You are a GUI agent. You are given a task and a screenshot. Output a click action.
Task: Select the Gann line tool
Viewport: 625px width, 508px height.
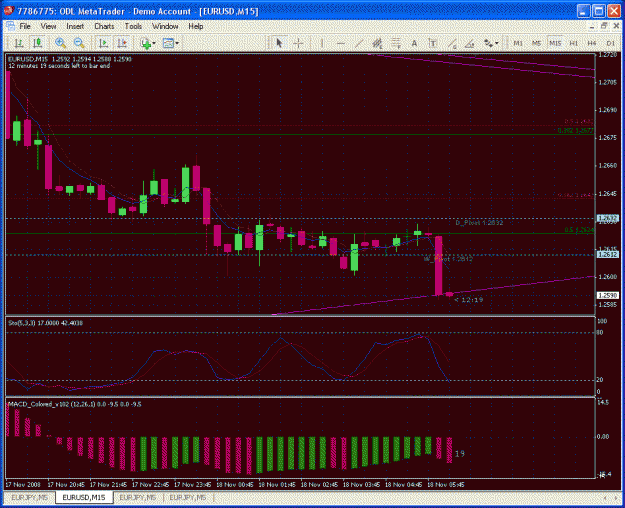point(452,43)
